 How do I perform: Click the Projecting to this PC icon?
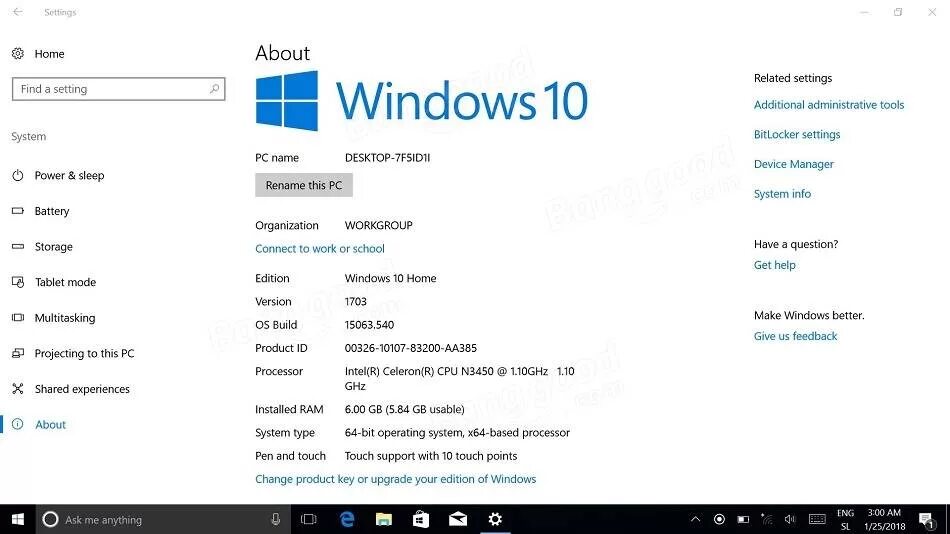(18, 353)
